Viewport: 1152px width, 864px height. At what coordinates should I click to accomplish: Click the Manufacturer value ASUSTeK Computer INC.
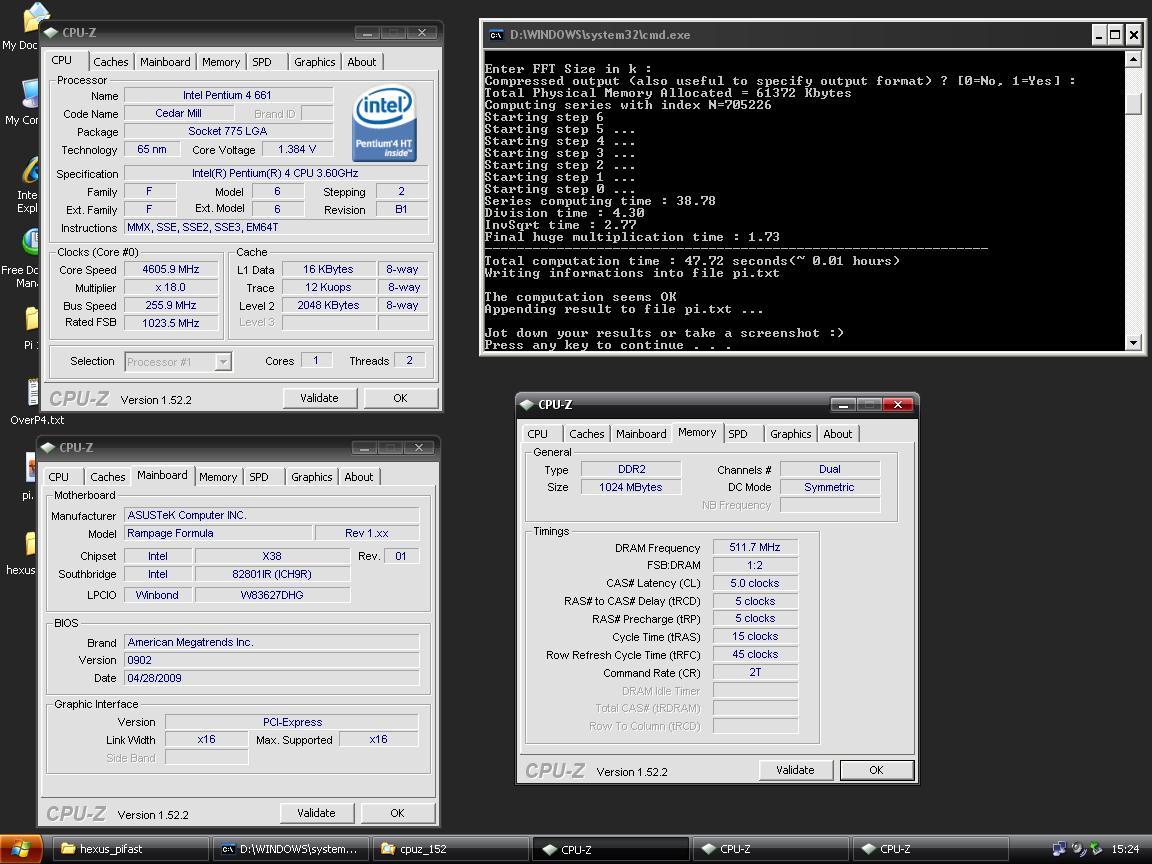coord(272,515)
